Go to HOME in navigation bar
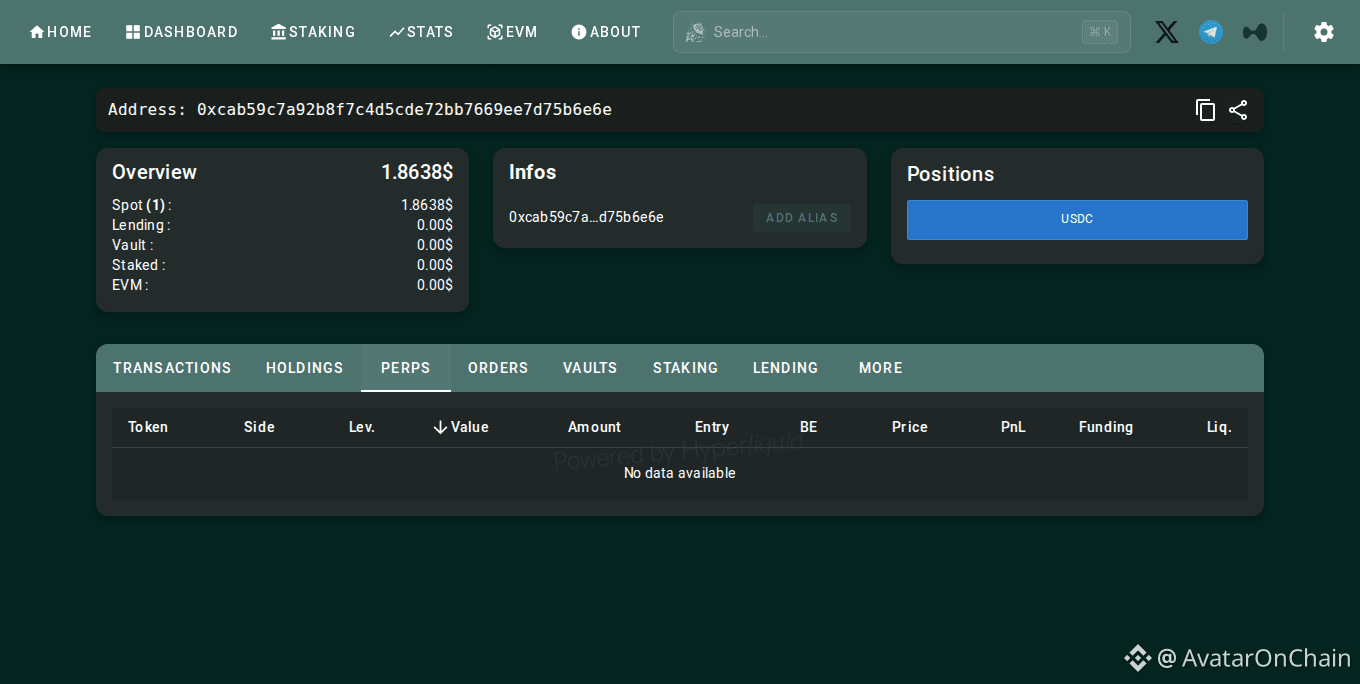The image size is (1360, 684). pyautogui.click(x=61, y=32)
